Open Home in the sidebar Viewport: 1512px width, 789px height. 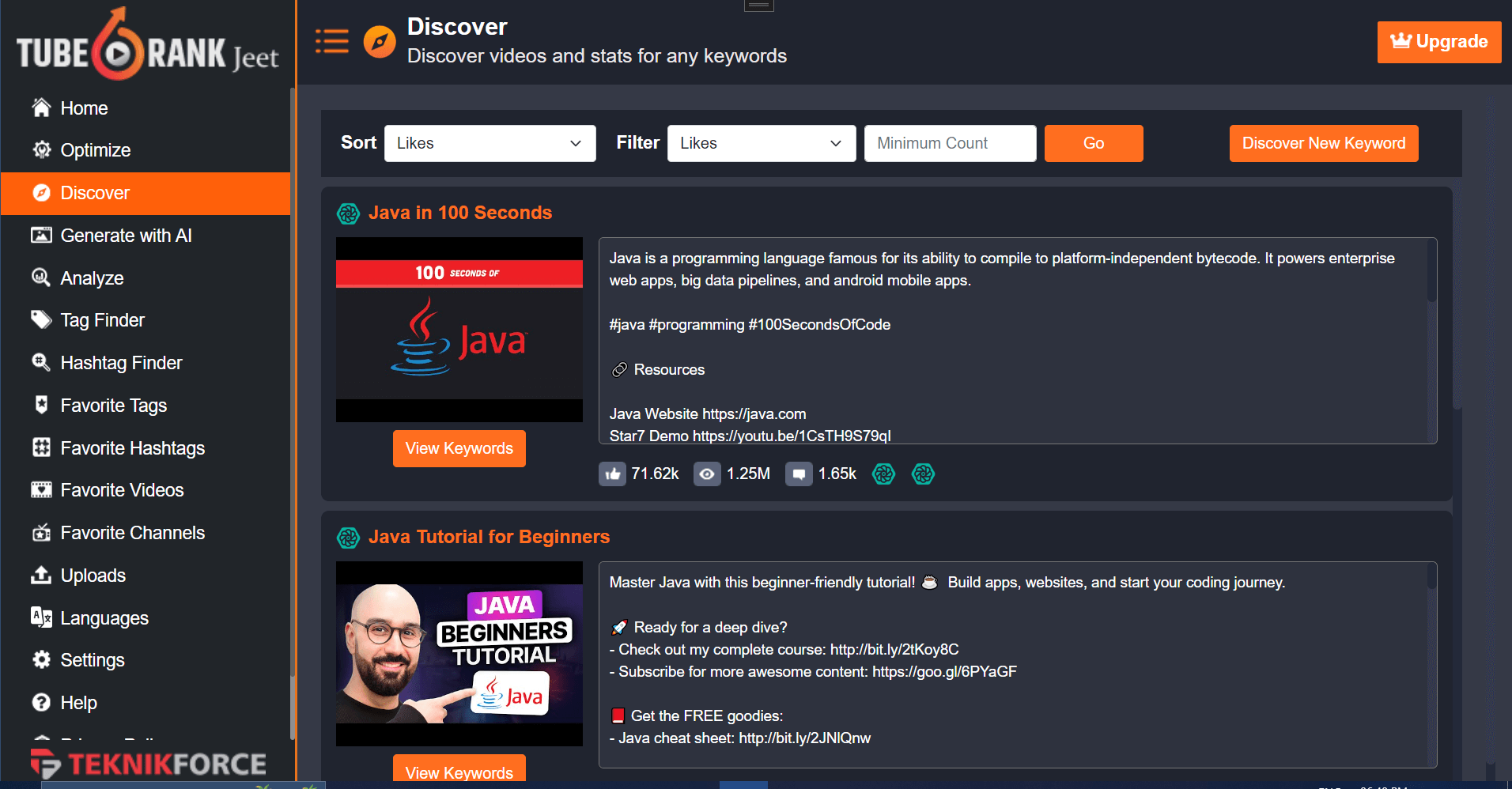[146, 108]
